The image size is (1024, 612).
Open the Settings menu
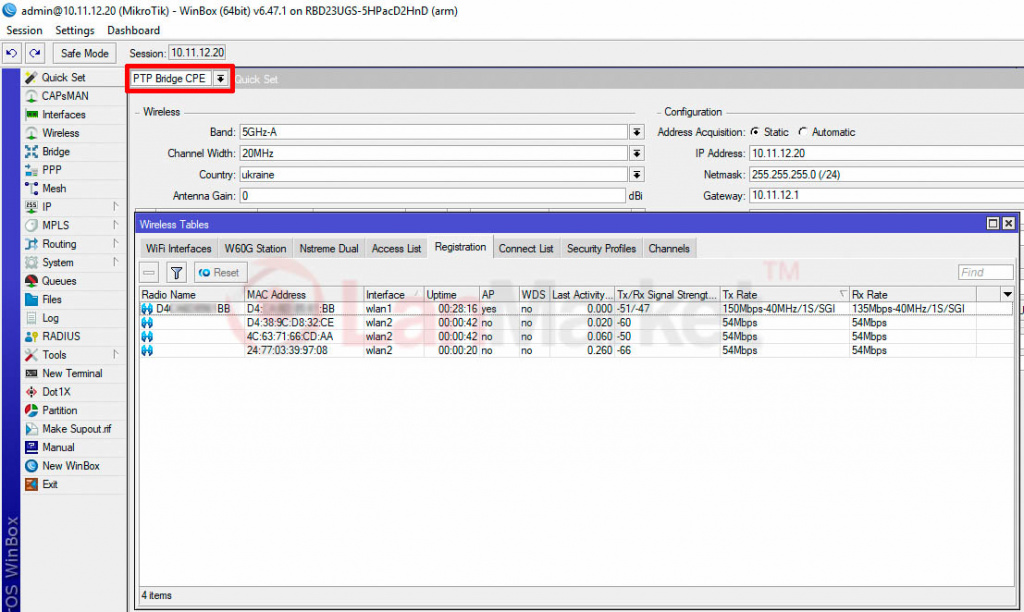[75, 31]
